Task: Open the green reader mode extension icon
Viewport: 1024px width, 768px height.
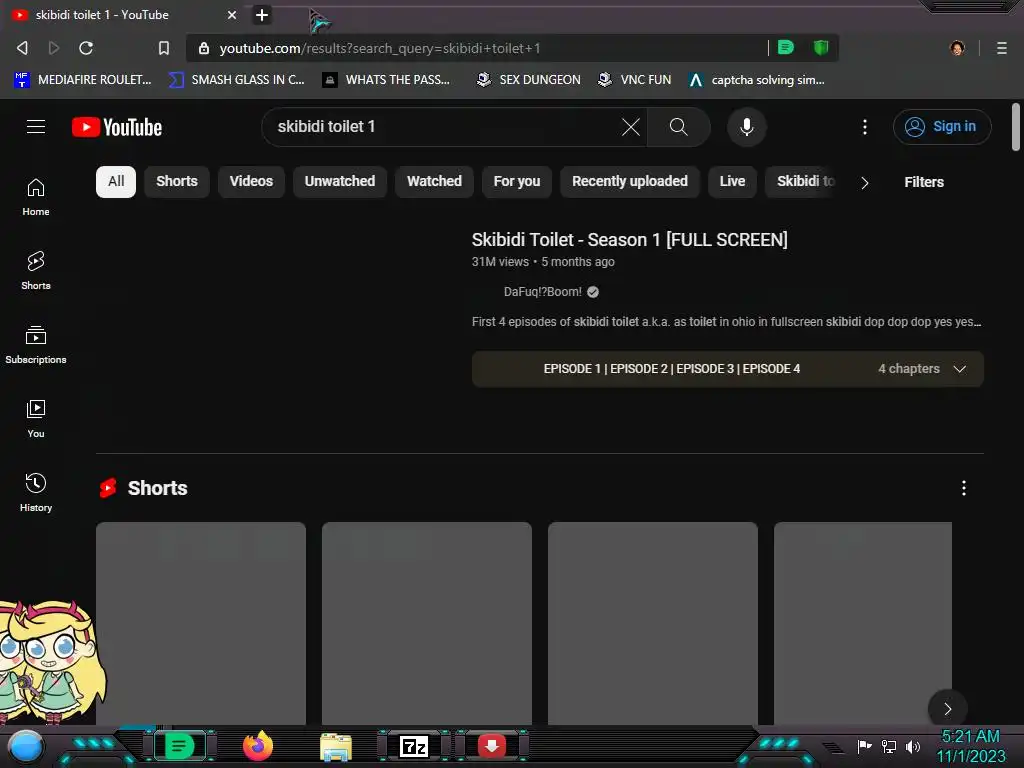Action: (786, 48)
